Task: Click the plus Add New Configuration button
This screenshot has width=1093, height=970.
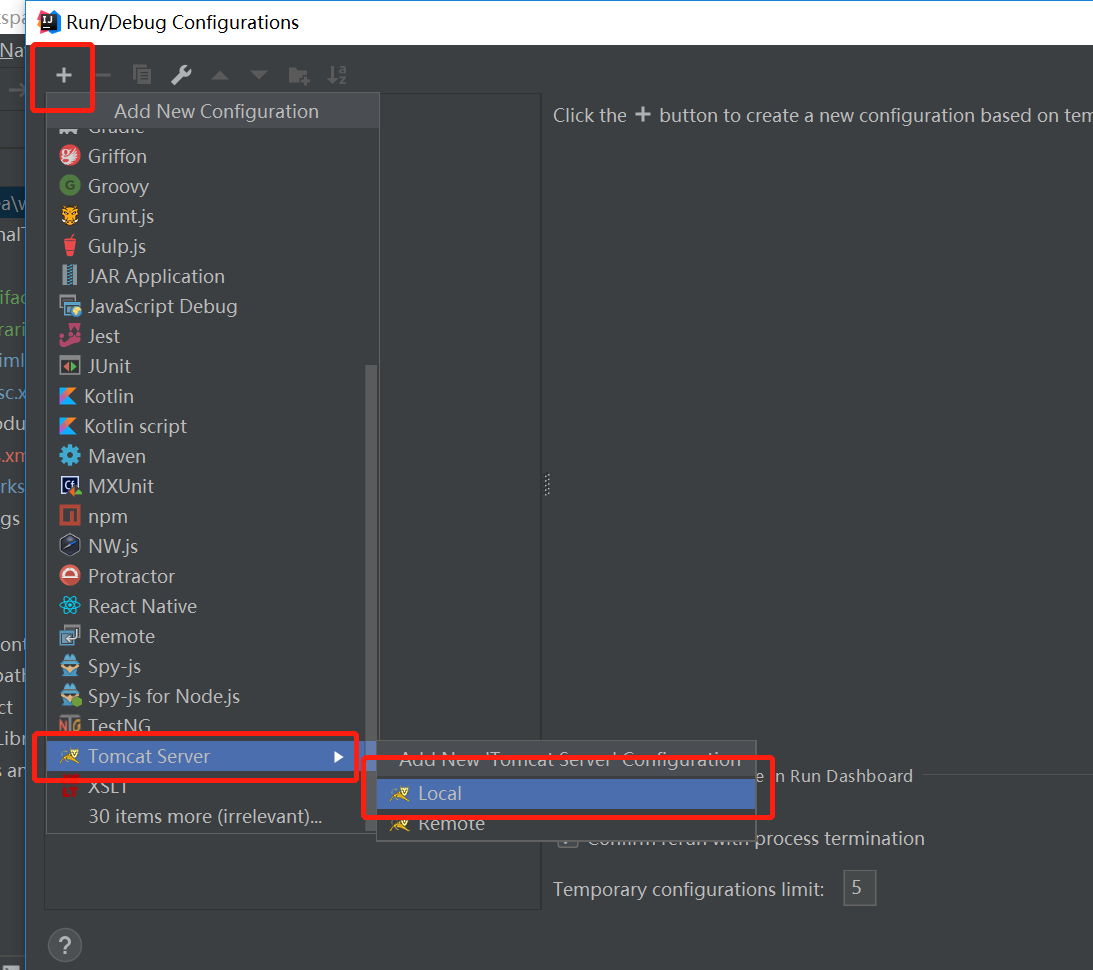Action: pos(63,75)
